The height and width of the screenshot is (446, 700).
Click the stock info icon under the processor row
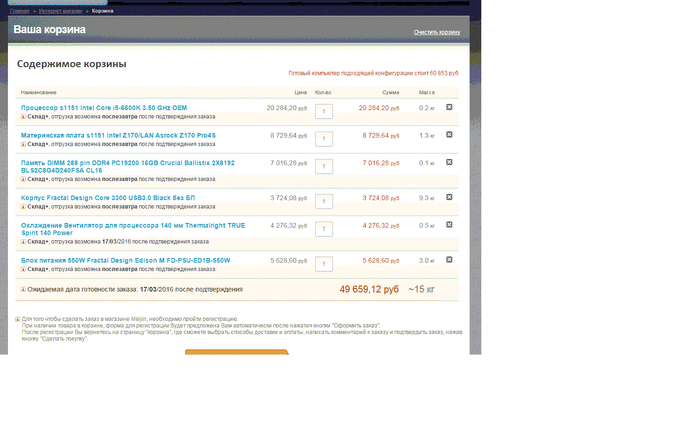(23, 117)
